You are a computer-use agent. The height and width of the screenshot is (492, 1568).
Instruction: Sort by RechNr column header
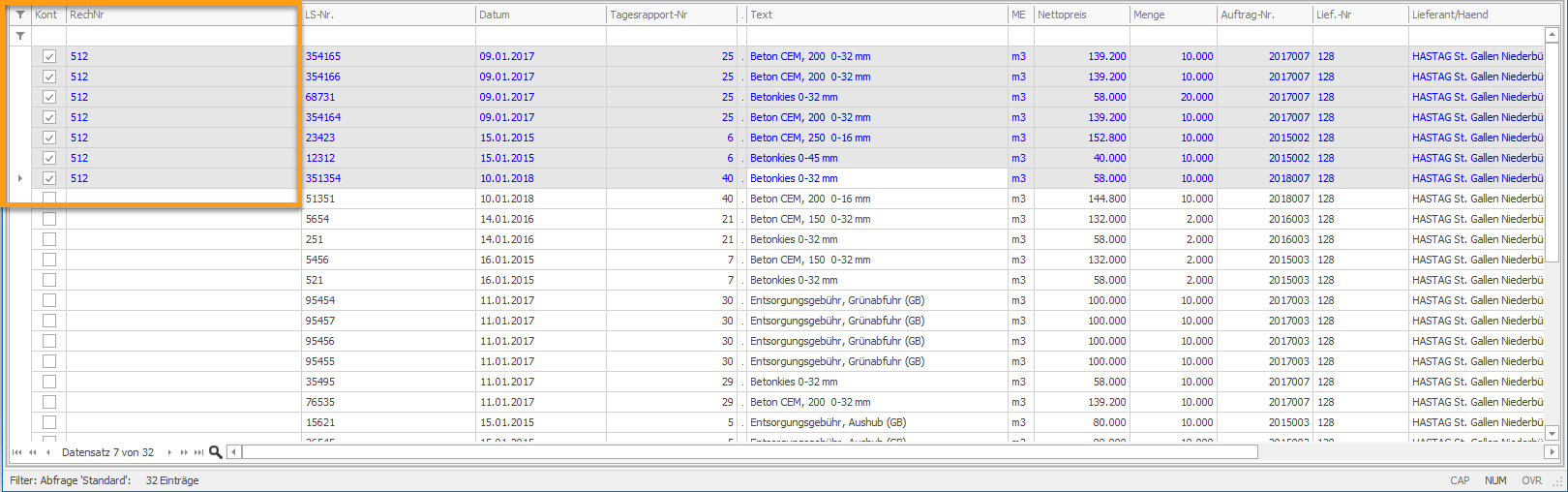[184, 15]
